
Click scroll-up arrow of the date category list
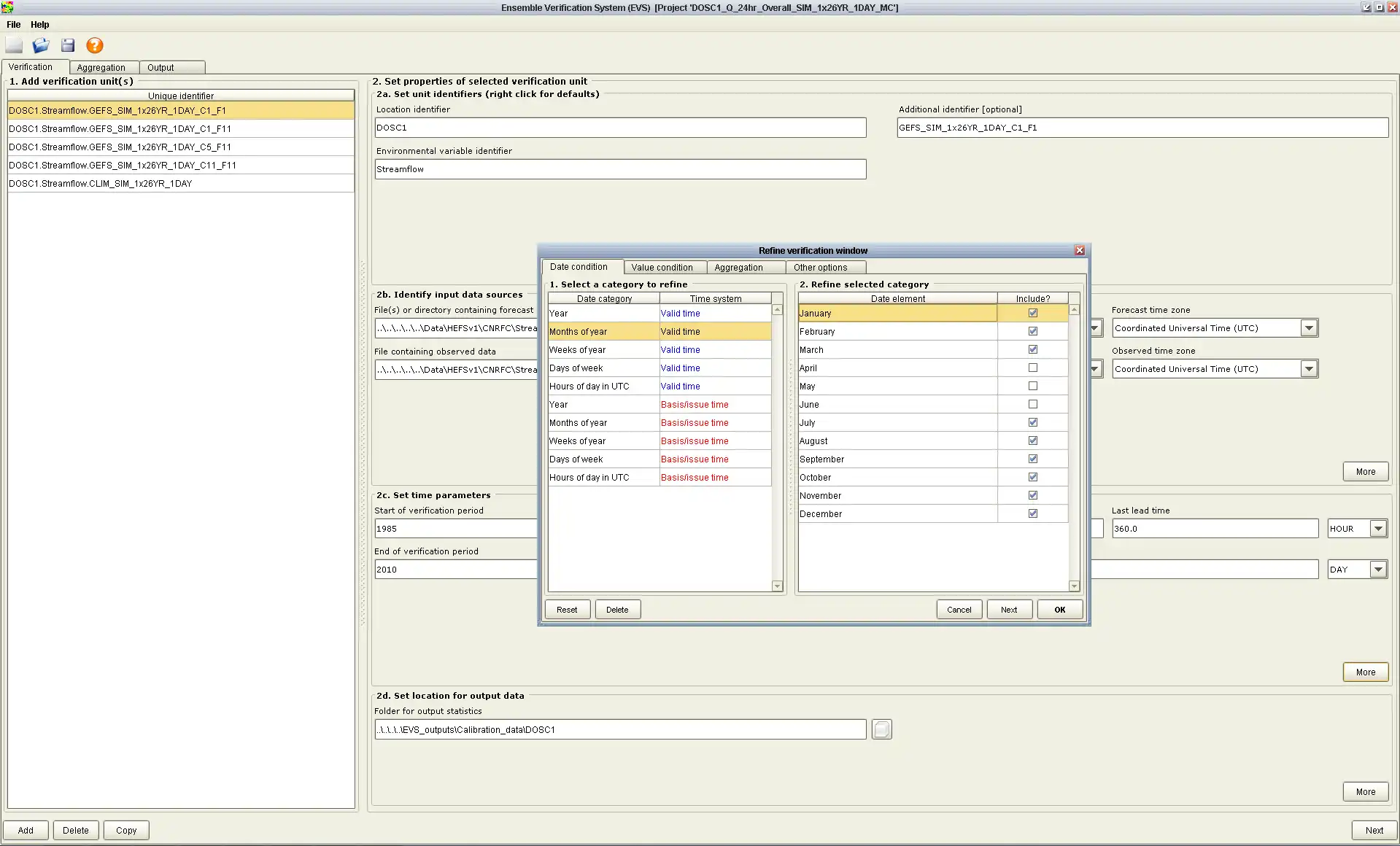click(x=777, y=310)
